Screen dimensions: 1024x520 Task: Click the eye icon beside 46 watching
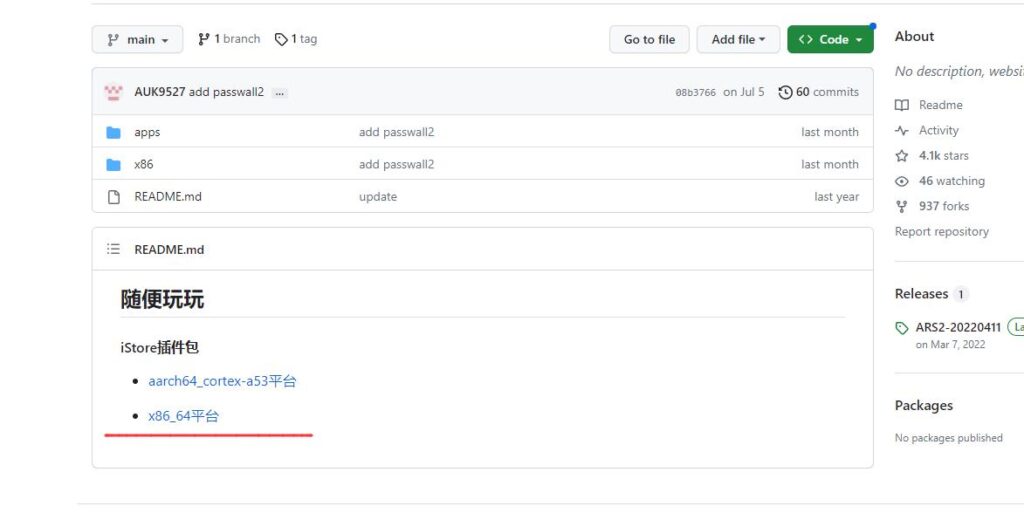click(902, 181)
